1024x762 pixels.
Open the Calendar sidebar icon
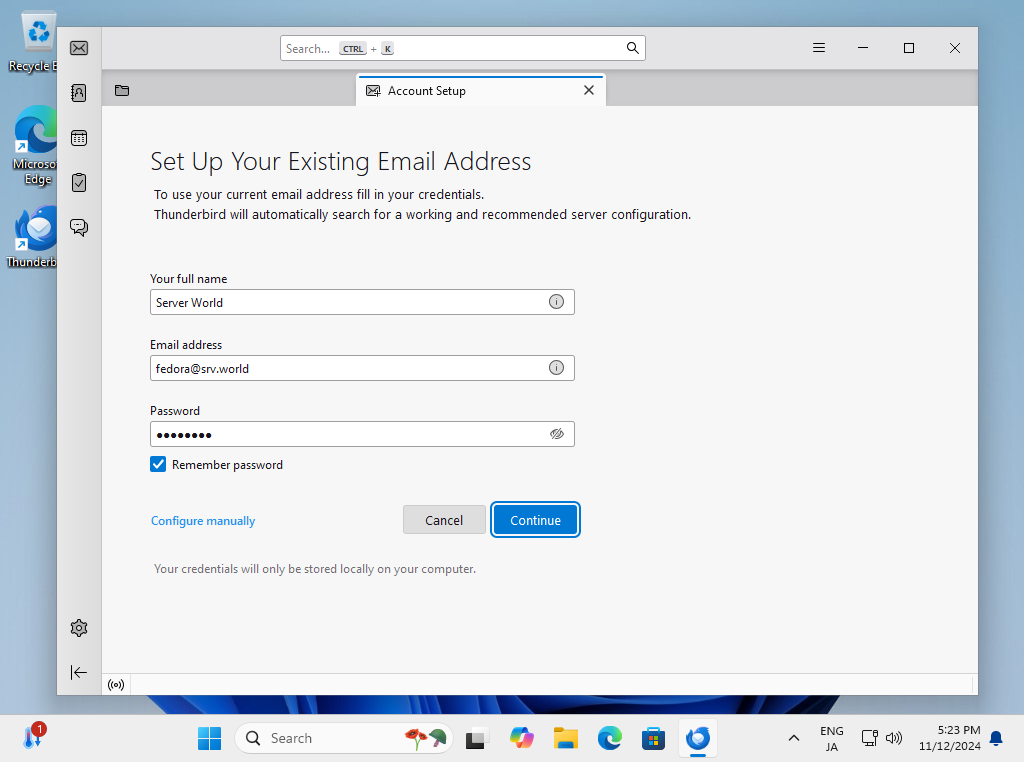click(79, 138)
